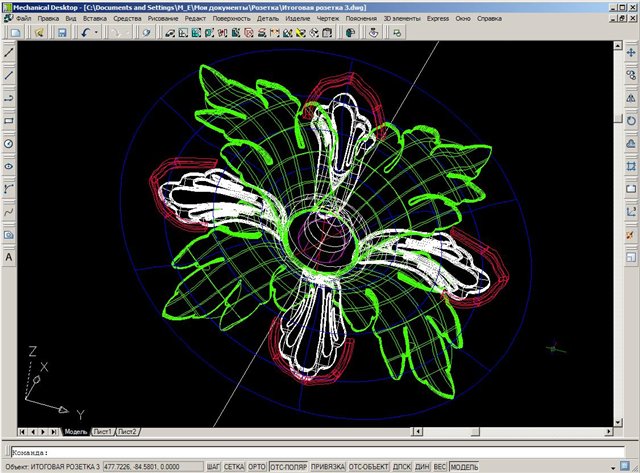Select the Line tool in left toolbar
640x473 pixels.
9,75
